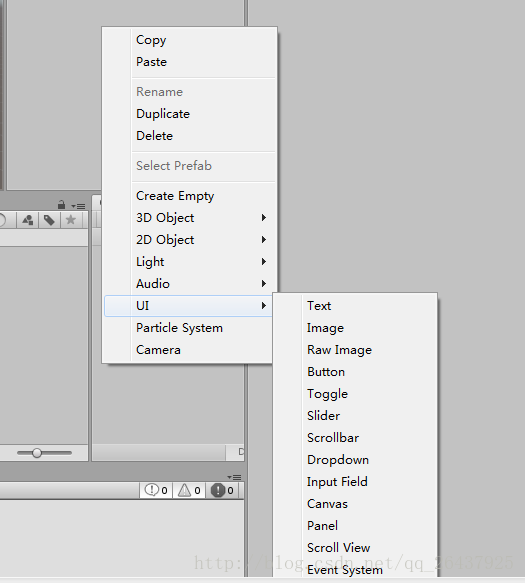The image size is (525, 583).
Task: Expand the 2D Object submenu
Action: click(190, 239)
